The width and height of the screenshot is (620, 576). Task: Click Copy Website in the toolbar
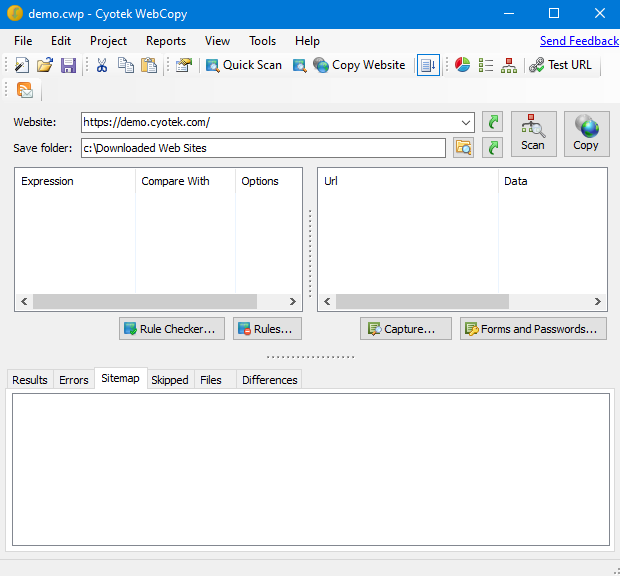359,65
